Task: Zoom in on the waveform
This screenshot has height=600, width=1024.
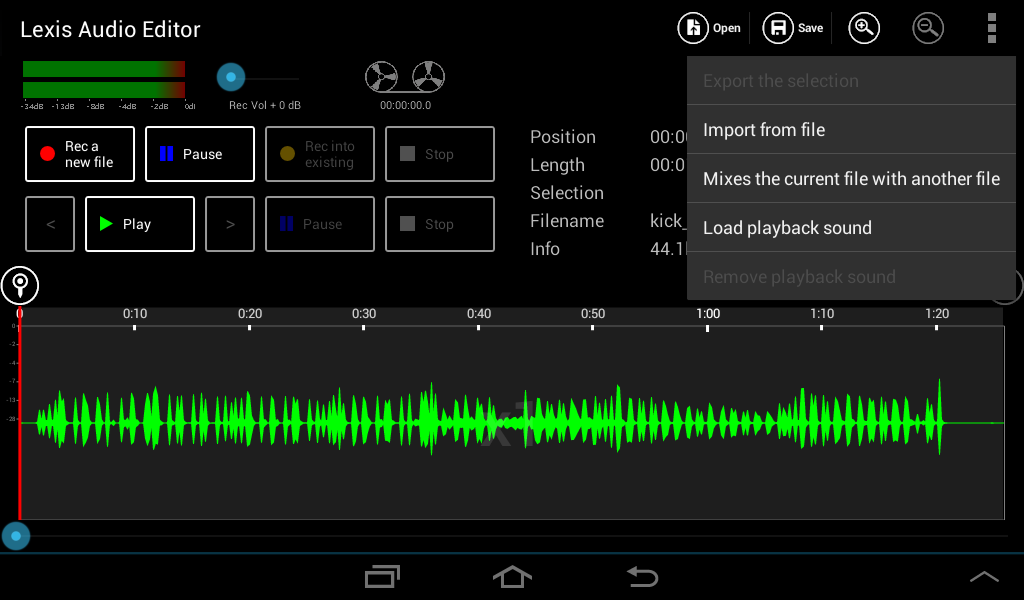Action: coord(863,28)
